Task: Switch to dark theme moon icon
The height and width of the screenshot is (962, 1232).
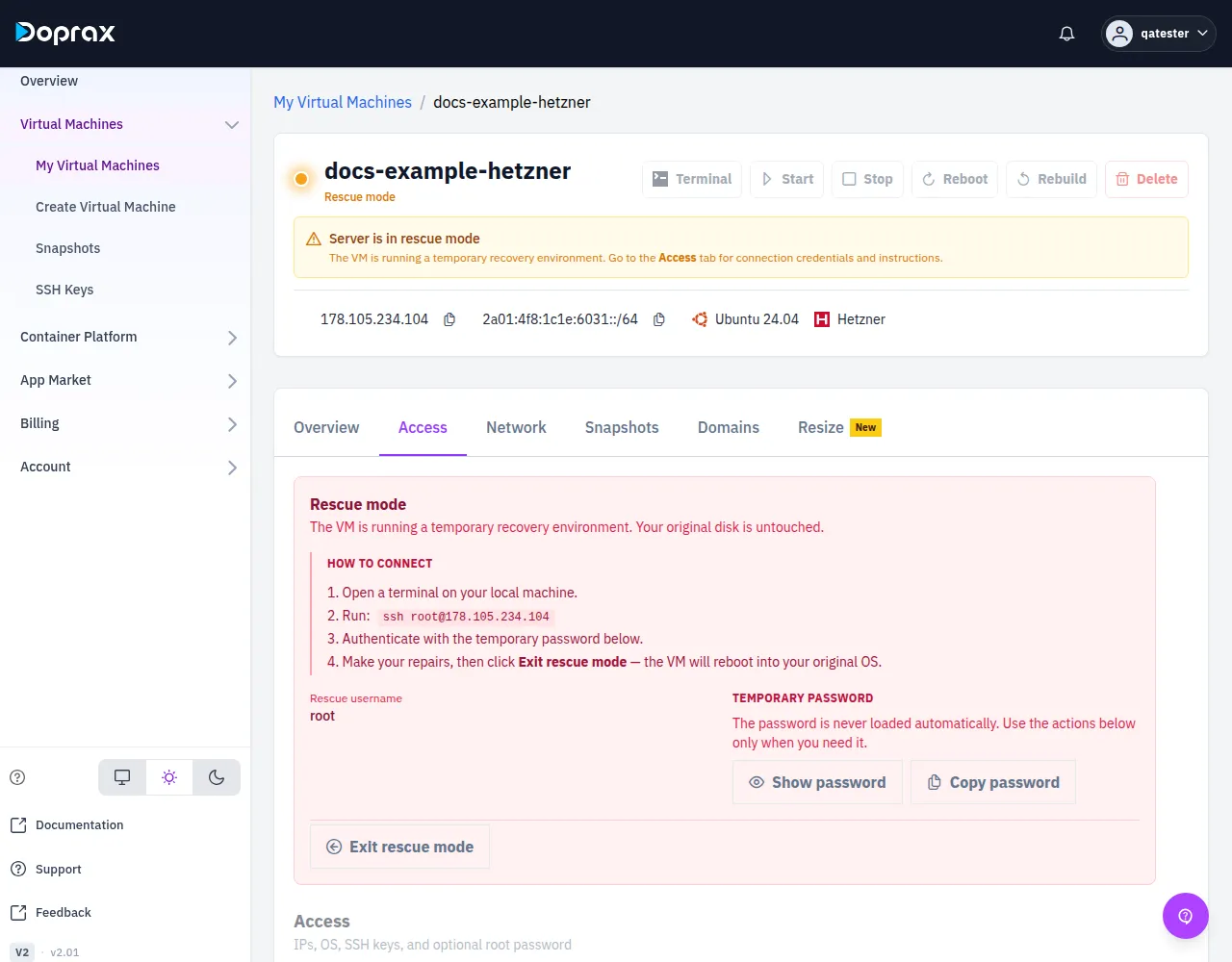Action: [217, 777]
